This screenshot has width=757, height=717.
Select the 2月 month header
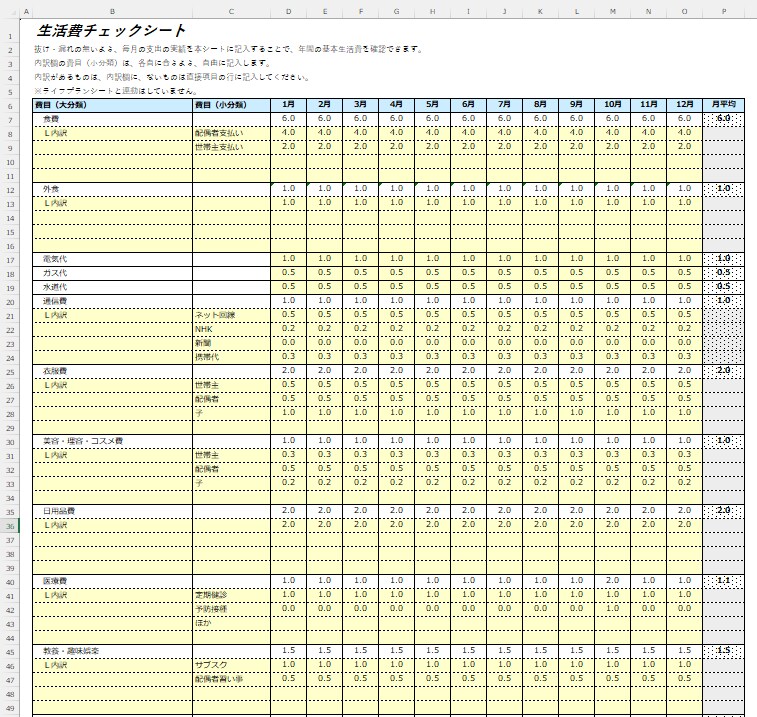coord(324,105)
